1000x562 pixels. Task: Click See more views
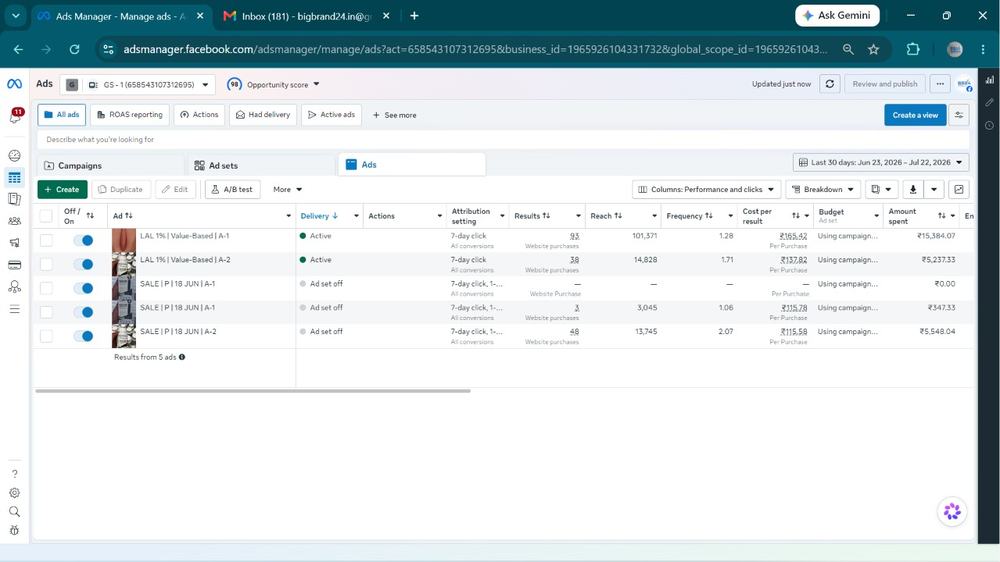pyautogui.click(x=394, y=115)
